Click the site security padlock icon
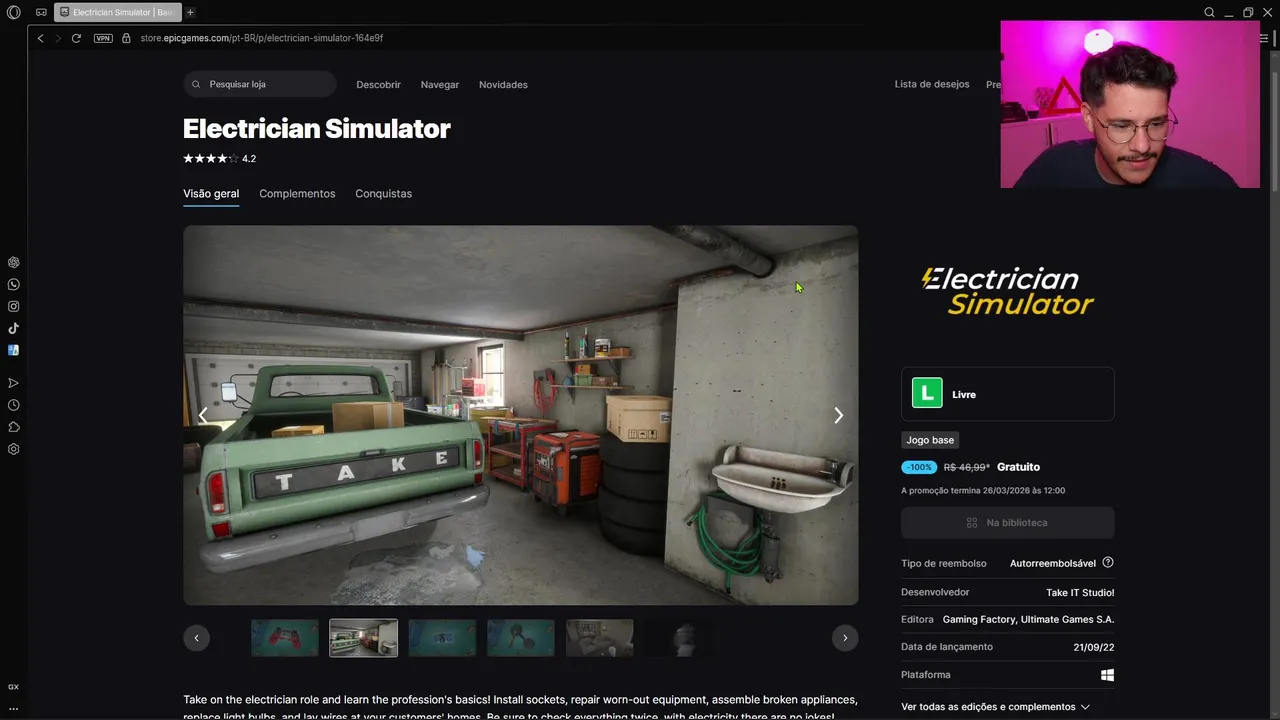The width and height of the screenshot is (1280, 720). point(126,38)
